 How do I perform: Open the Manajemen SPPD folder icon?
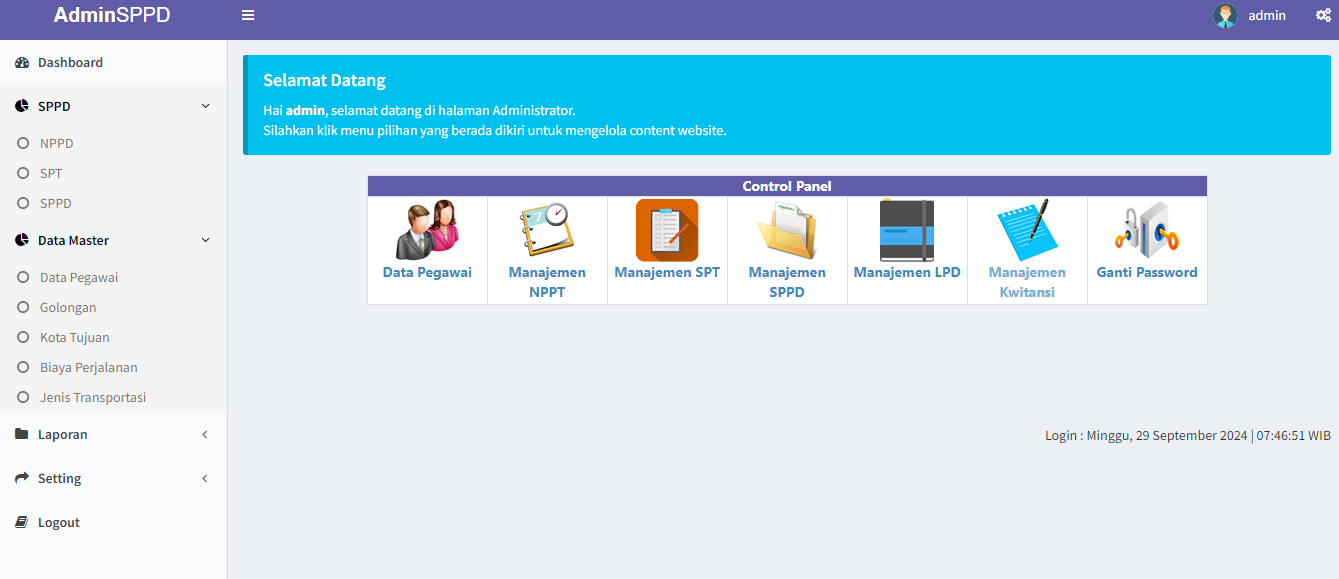click(x=787, y=230)
